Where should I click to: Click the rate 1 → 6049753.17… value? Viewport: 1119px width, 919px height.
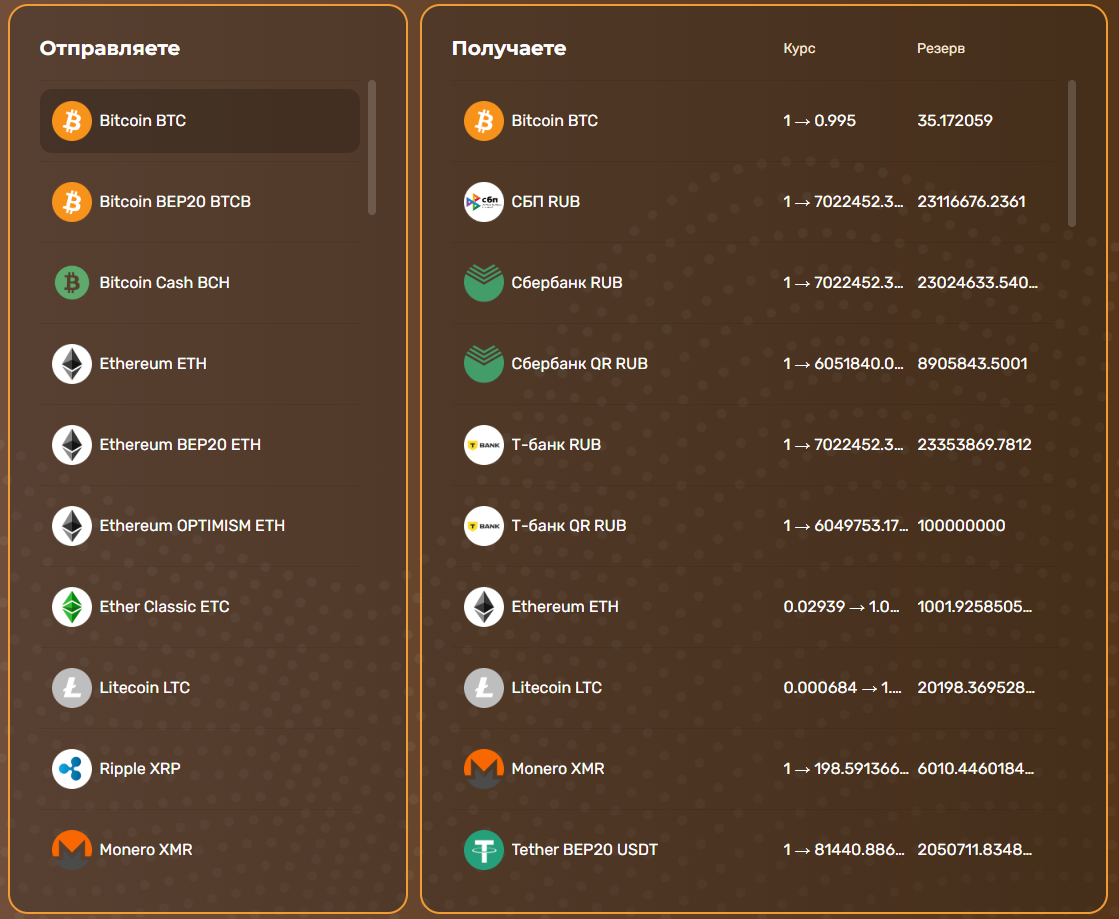click(846, 526)
